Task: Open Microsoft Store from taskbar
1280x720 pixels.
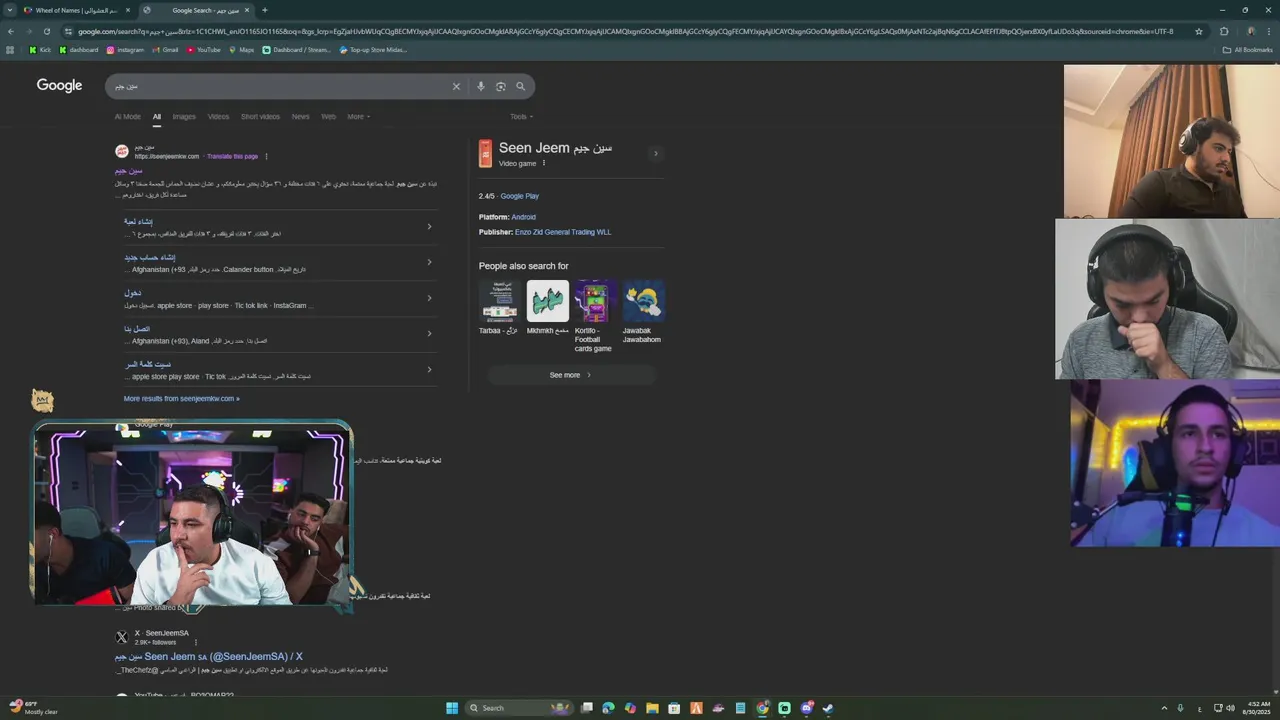Action: (674, 708)
